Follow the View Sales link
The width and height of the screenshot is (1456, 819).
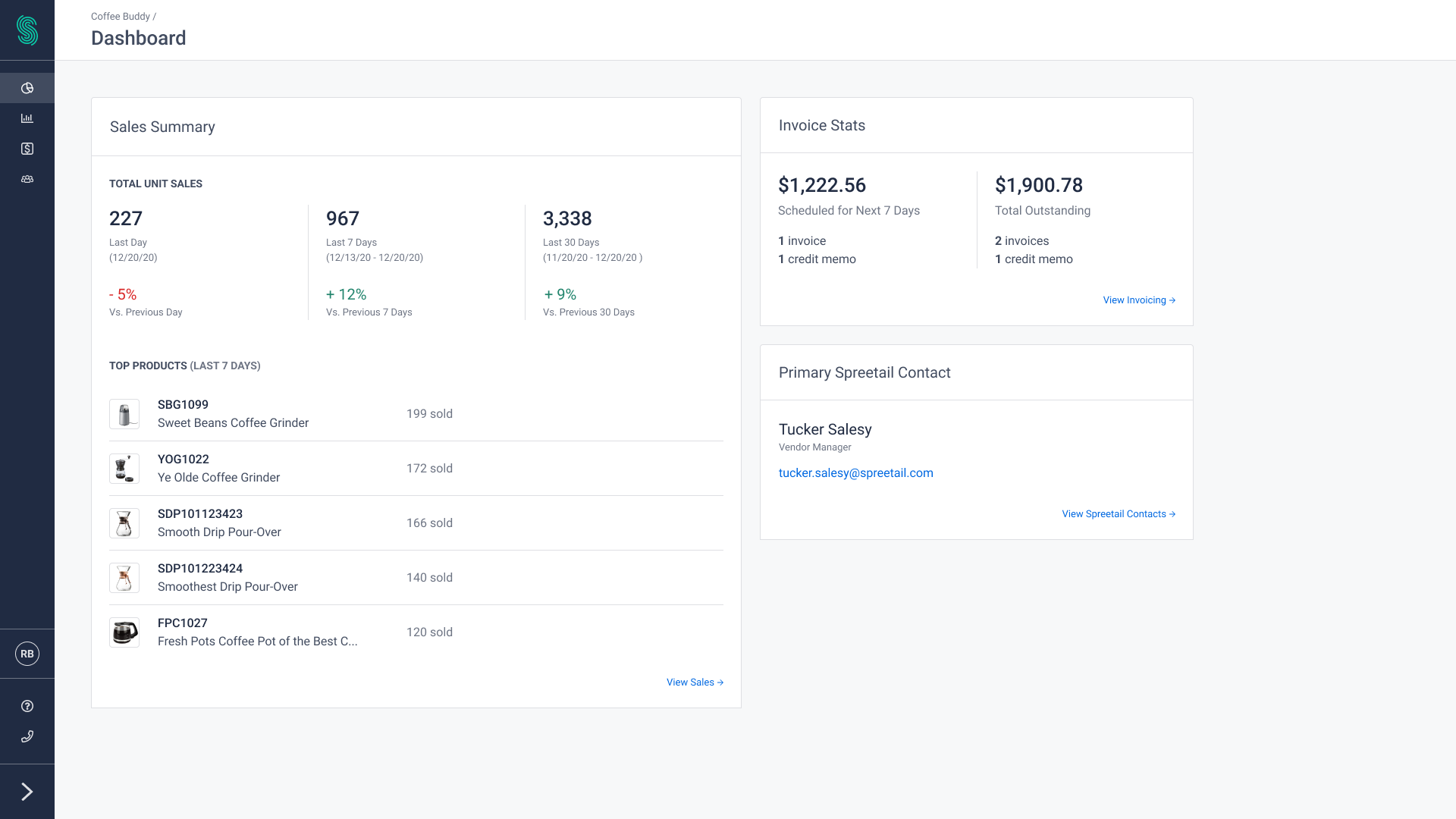click(694, 682)
